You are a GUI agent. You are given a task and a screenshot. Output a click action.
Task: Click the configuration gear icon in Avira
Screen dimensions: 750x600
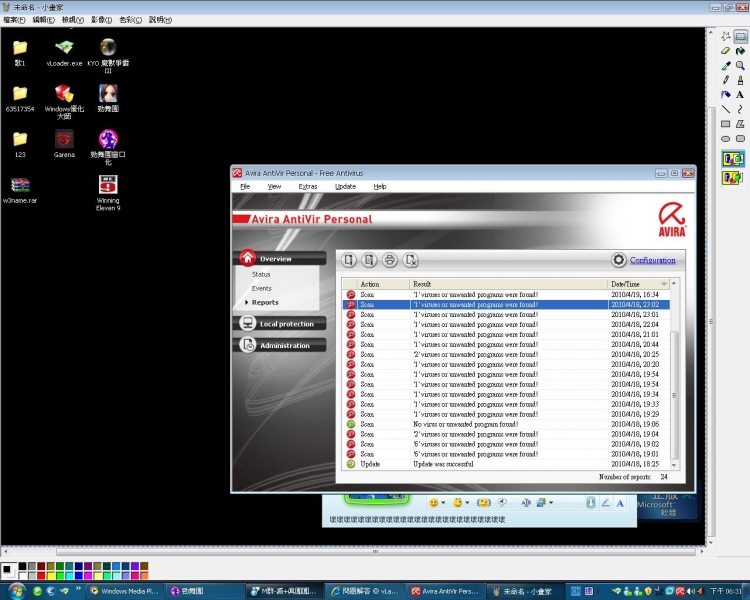(x=618, y=260)
